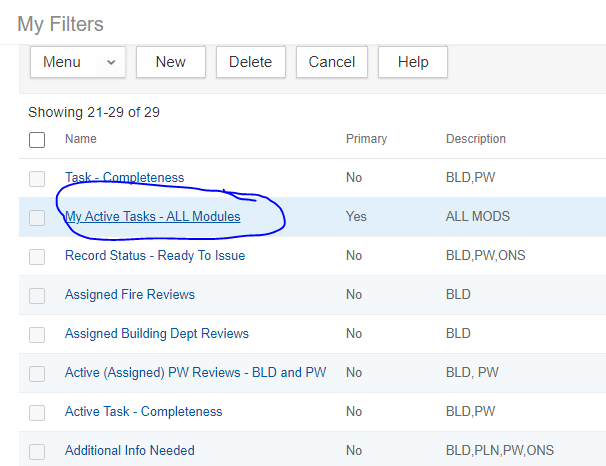This screenshot has height=466, width=606.
Task: Sort by the Name column header
Action: click(x=80, y=139)
